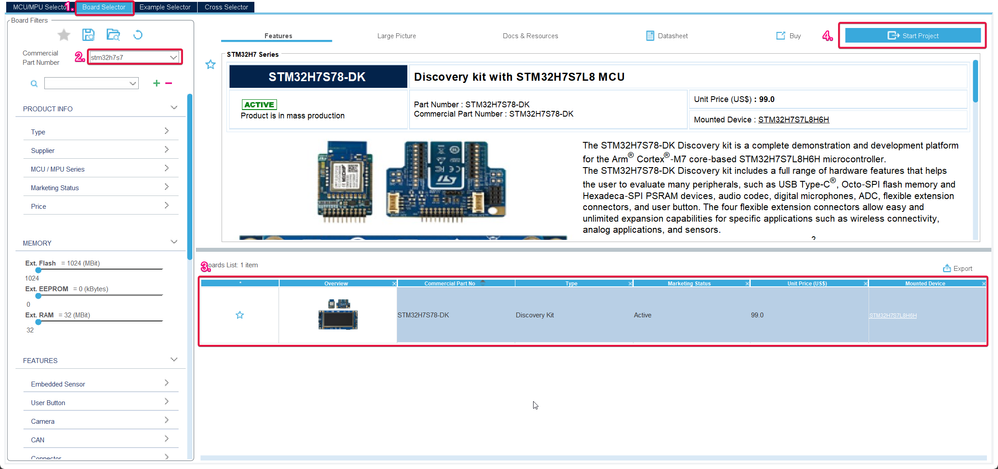Expand the Camera filter
Image resolution: width=998 pixels, height=469 pixels.
[166, 420]
